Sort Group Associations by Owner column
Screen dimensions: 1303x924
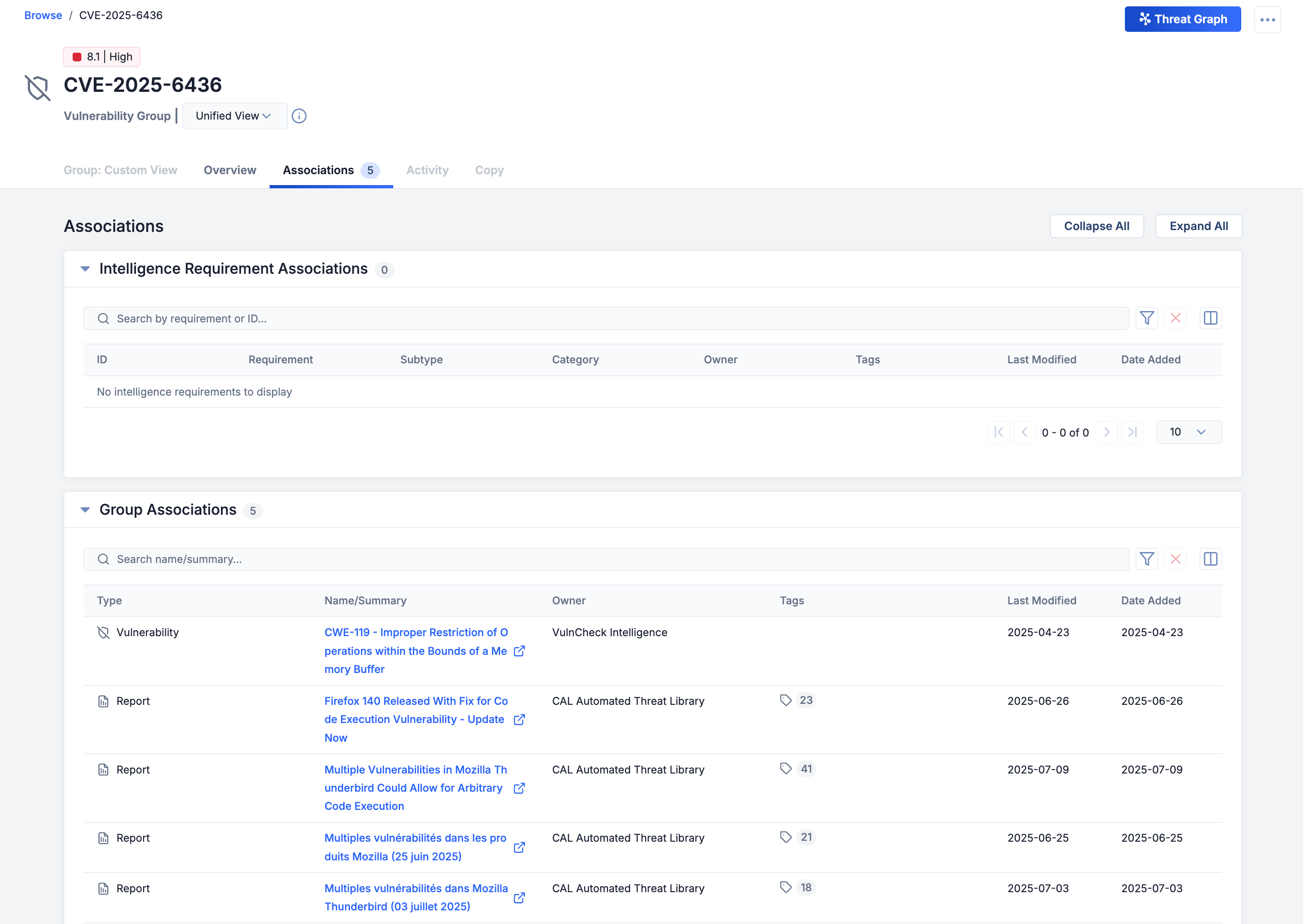pos(569,601)
